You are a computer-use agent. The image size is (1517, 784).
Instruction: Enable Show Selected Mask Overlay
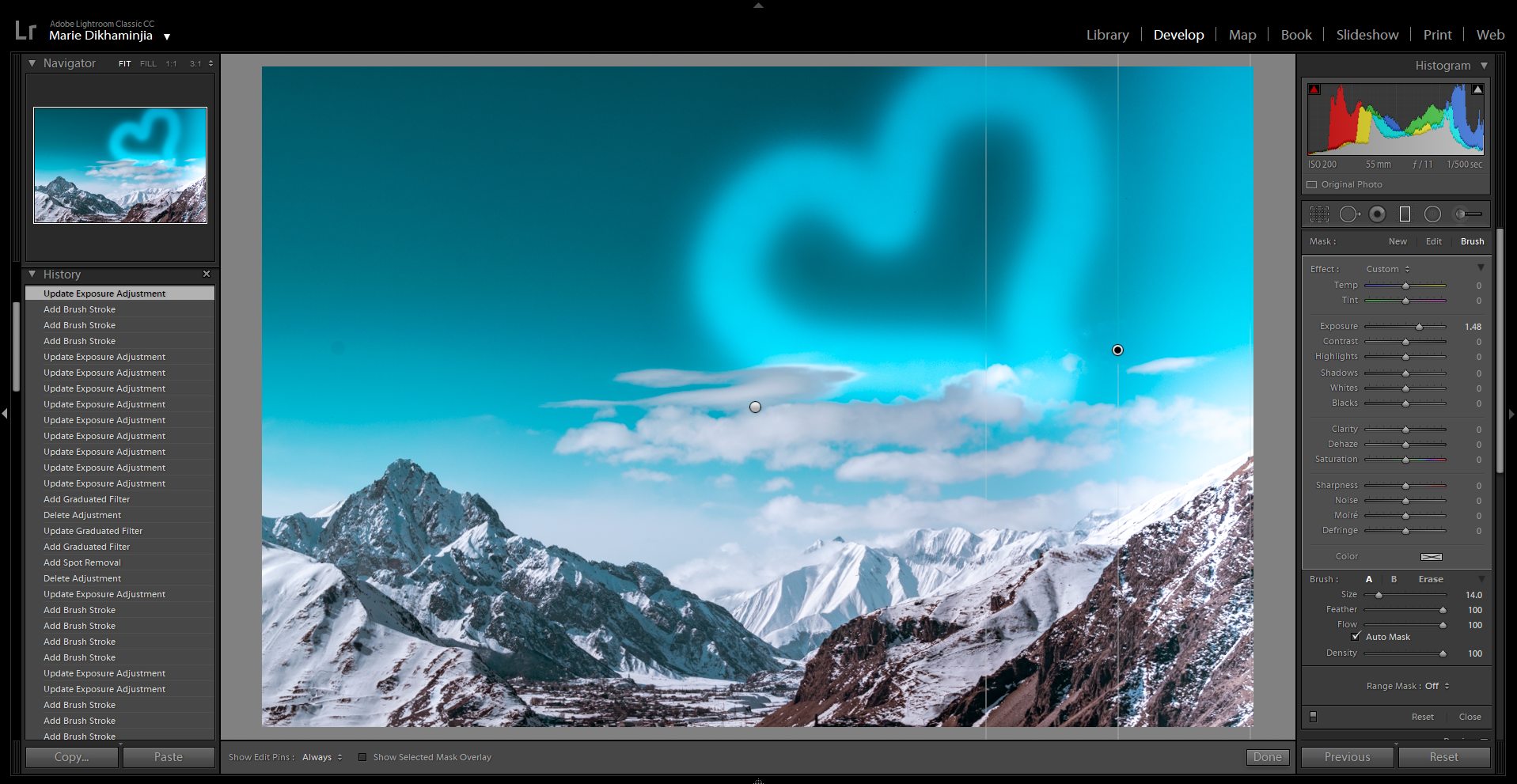(x=362, y=757)
